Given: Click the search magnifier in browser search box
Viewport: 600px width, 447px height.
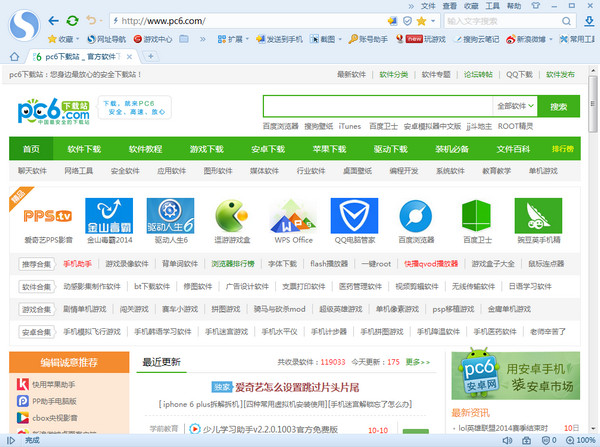Looking at the screenshot, I should coord(566,21).
